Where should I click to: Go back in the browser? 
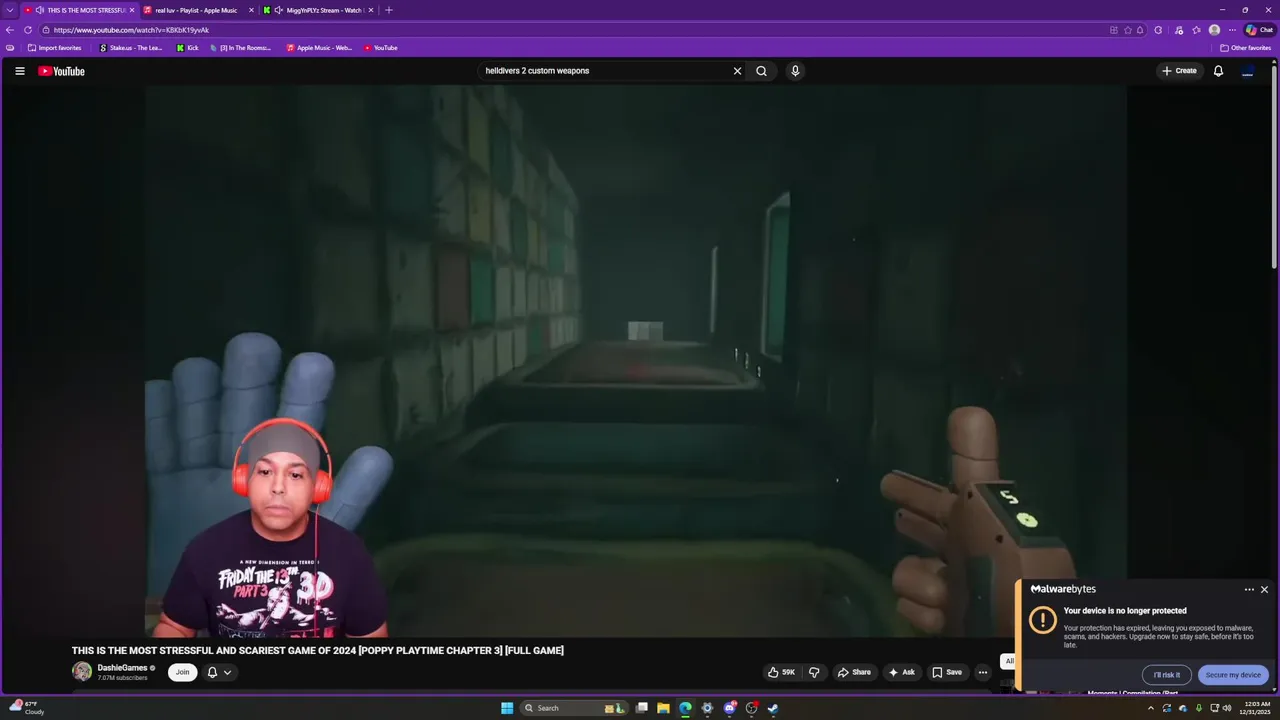[x=10, y=30]
